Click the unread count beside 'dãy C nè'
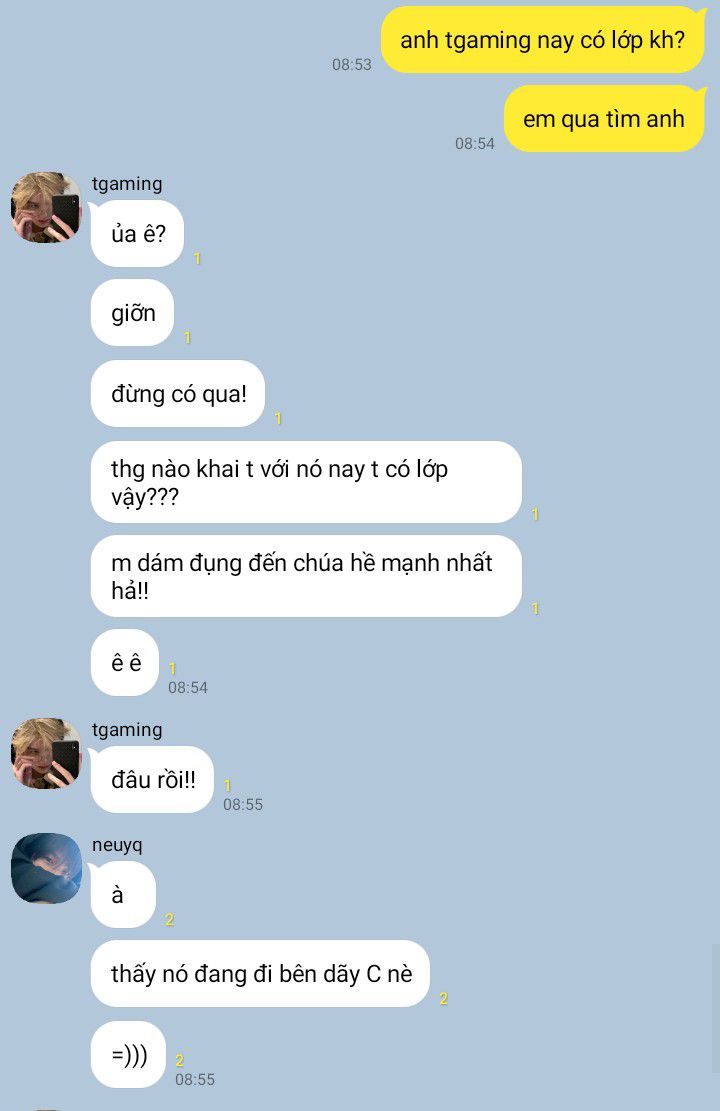Image resolution: width=720 pixels, height=1111 pixels. (444, 998)
